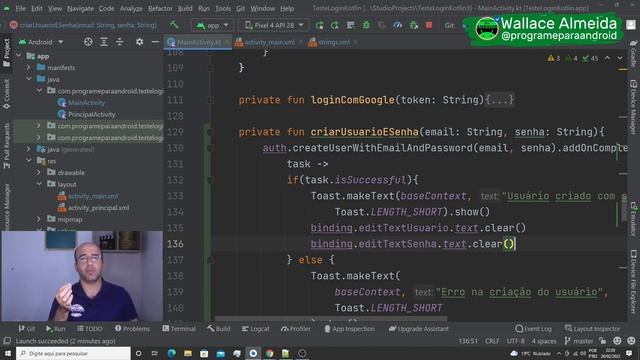Screen dimensions: 640x360
Task: Click the Apply Code Changes icon
Action: tap(350, 25)
